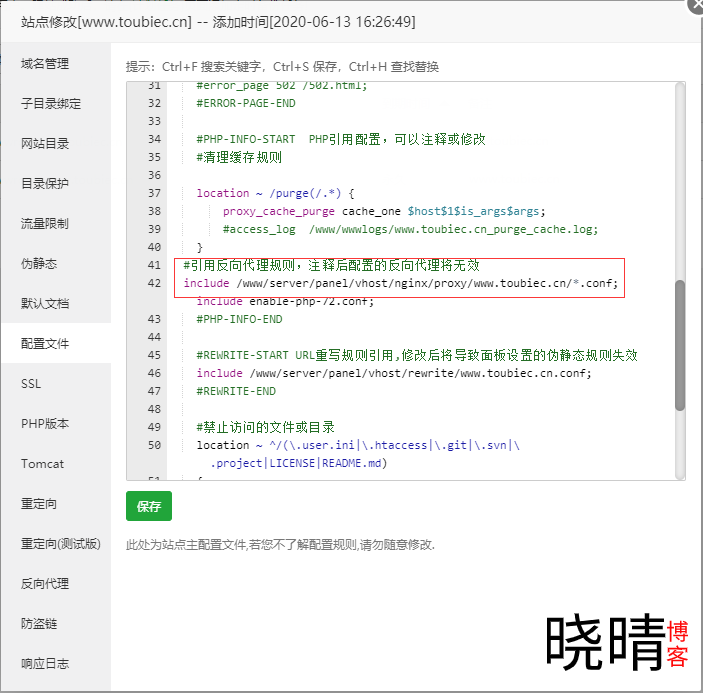The height and width of the screenshot is (693, 703).
Task: Click the 提示 Ctrl+F 搜索关键字 hint text
Action: (282, 67)
